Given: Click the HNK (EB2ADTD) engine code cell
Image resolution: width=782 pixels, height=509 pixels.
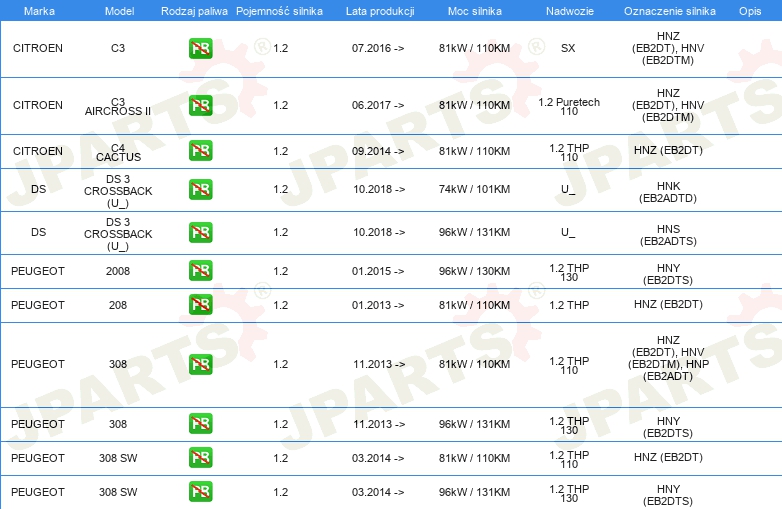Looking at the screenshot, I should (669, 189).
